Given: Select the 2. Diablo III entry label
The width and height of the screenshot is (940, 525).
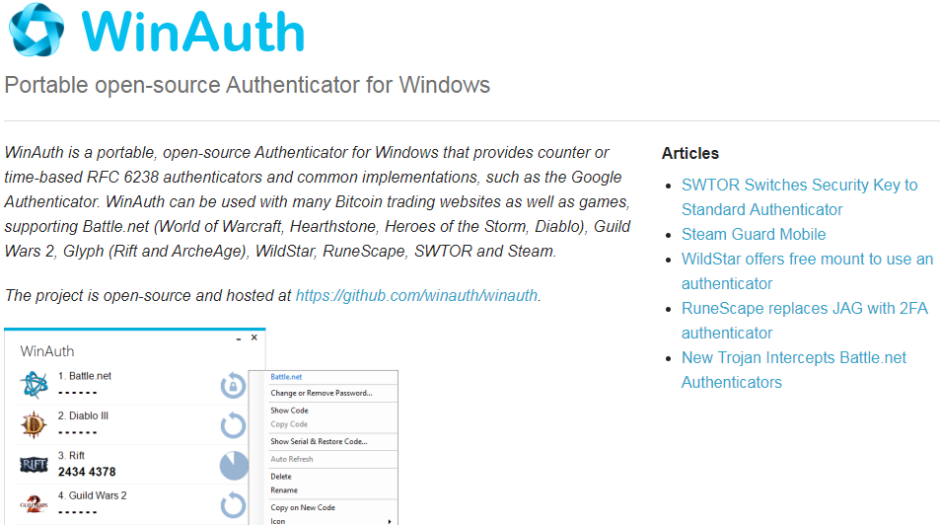Looking at the screenshot, I should coord(83,415).
